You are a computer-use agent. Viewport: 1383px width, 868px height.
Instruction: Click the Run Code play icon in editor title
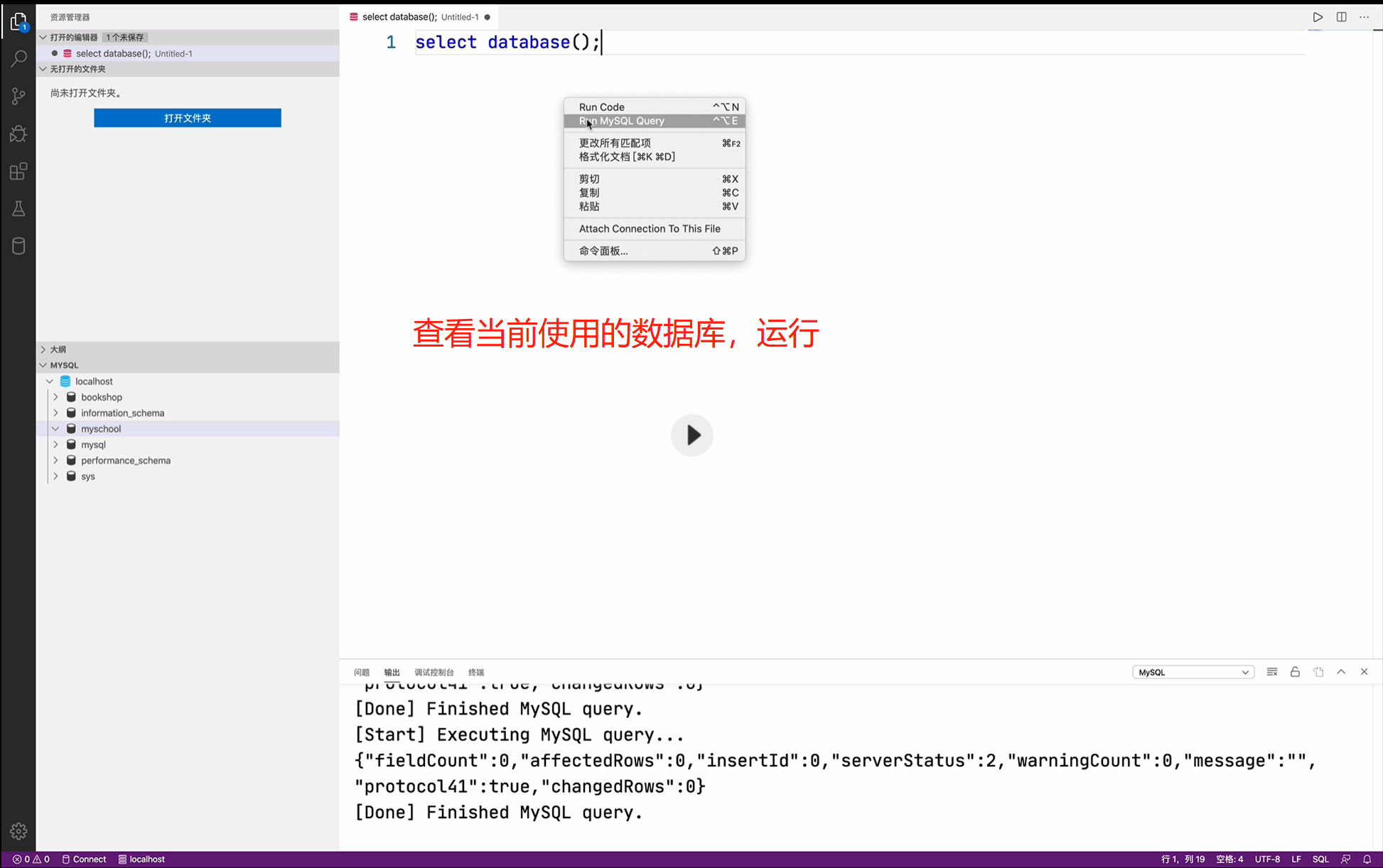coord(1318,17)
